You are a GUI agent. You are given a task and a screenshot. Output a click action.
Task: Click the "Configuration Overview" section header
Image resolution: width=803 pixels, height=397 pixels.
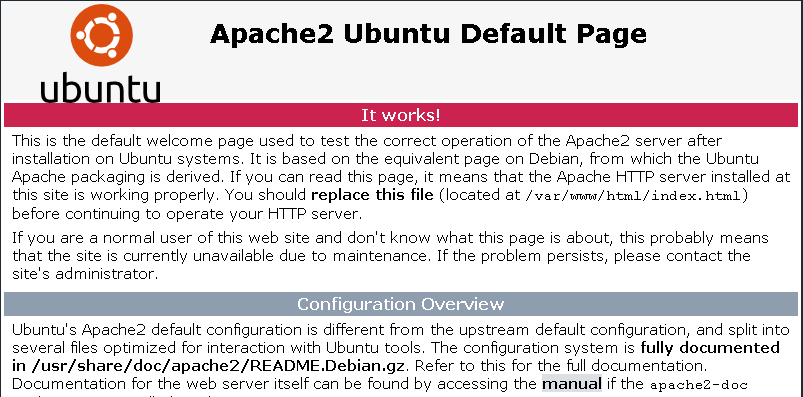click(x=401, y=304)
